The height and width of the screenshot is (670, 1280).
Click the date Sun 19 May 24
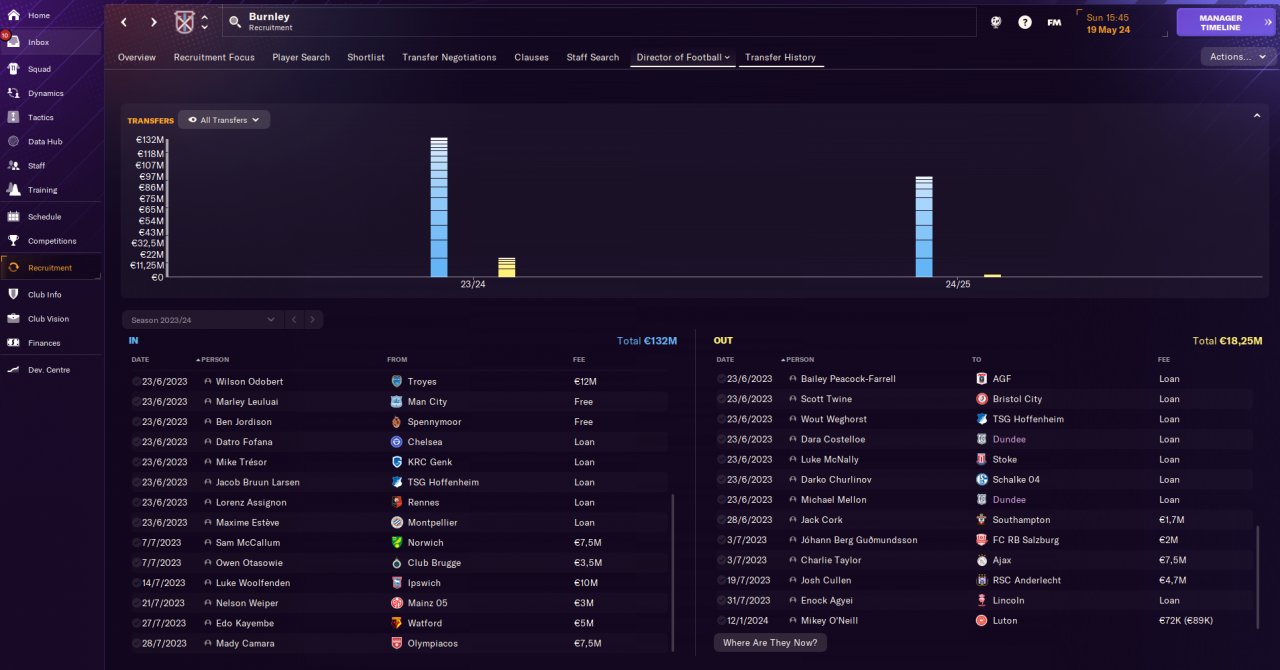(1108, 24)
